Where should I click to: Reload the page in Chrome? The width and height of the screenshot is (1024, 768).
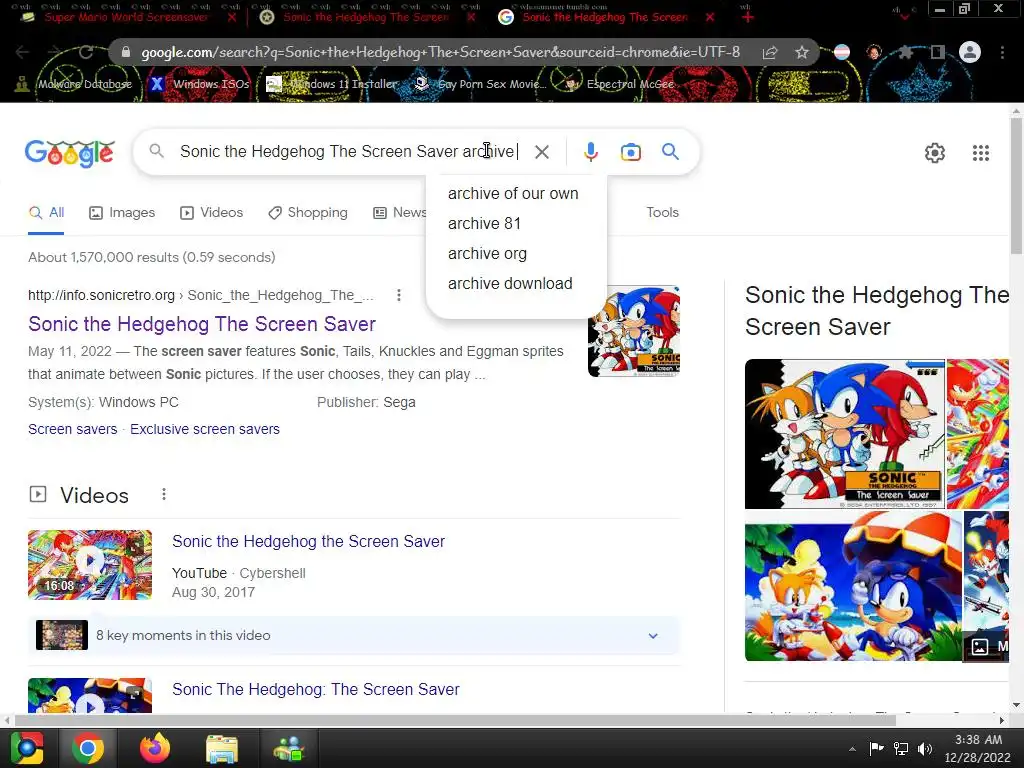(x=86, y=52)
